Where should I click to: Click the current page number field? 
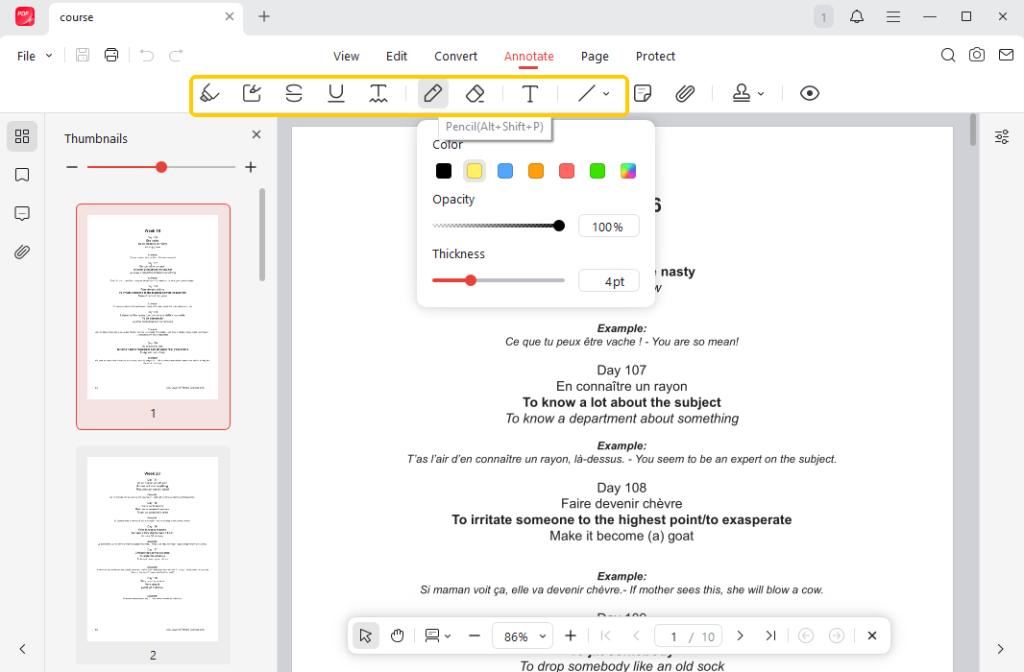(x=673, y=636)
